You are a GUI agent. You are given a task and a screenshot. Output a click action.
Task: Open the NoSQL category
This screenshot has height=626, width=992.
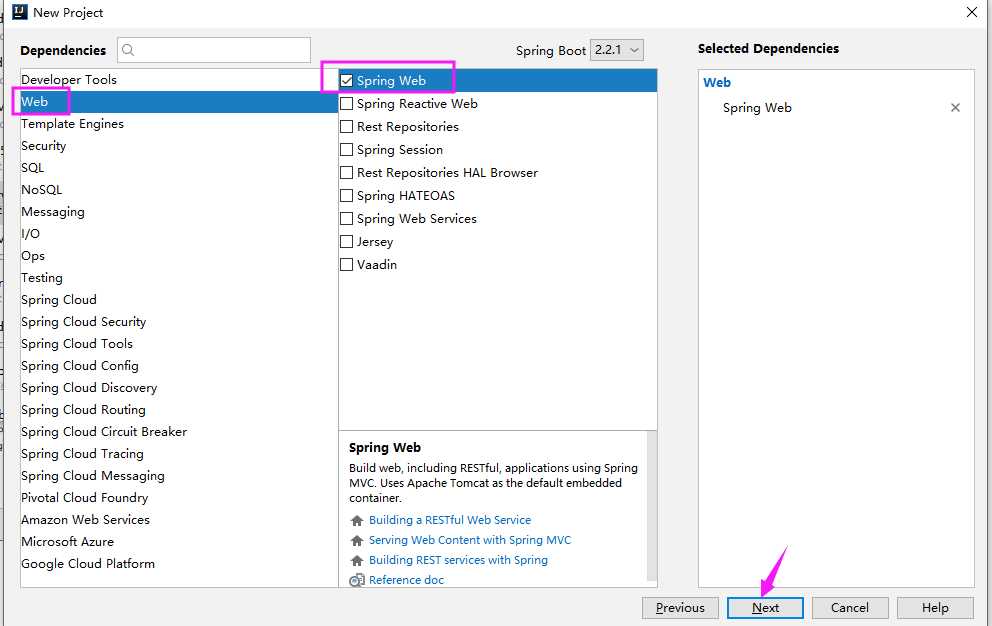(x=179, y=190)
